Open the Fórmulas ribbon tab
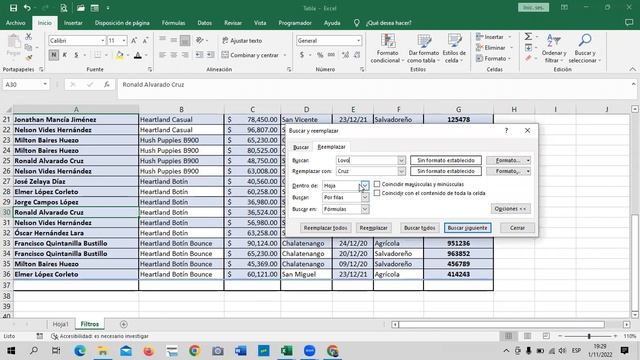This screenshot has width=640, height=360. click(173, 23)
